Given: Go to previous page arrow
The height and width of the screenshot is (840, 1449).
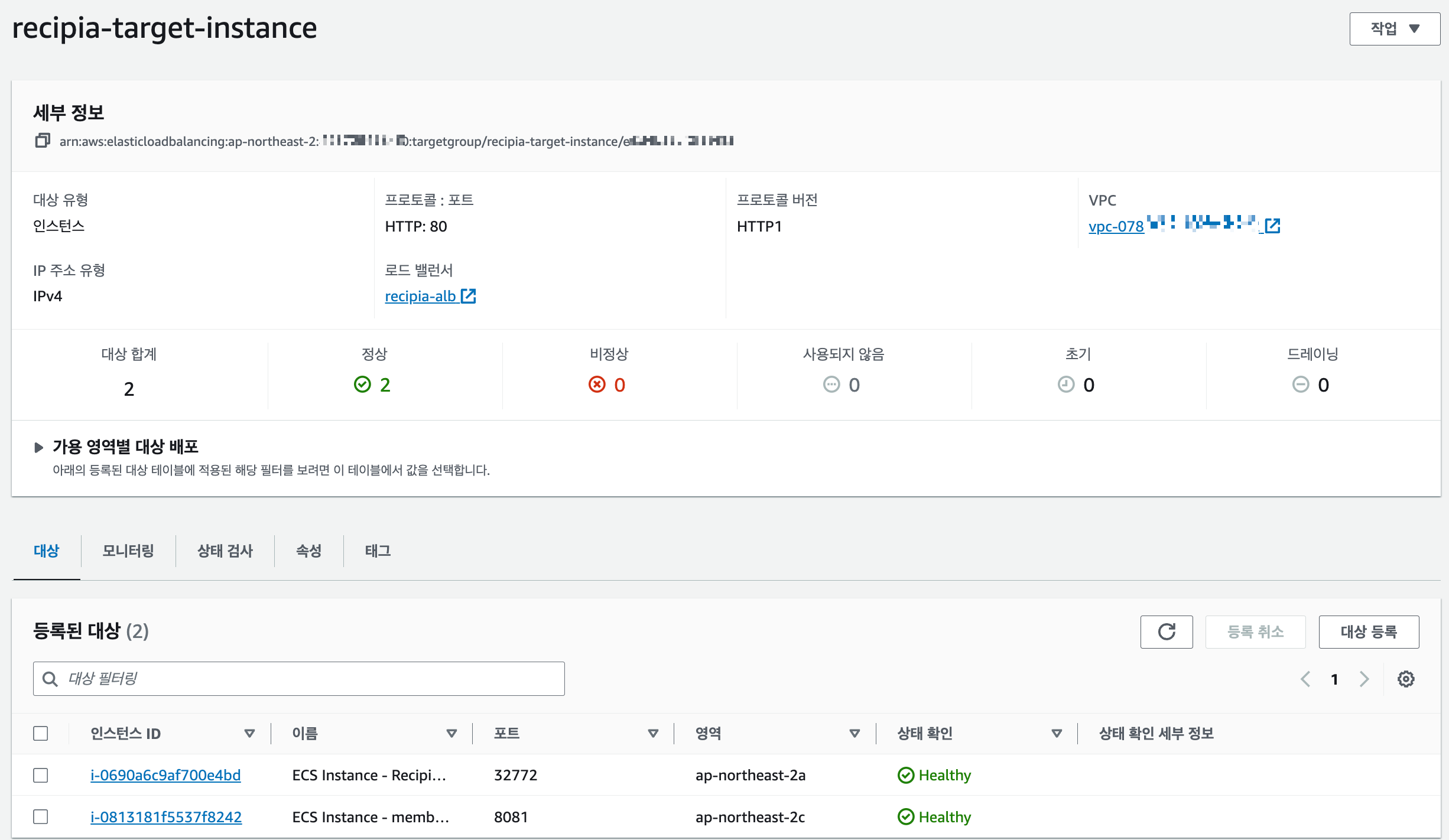Looking at the screenshot, I should tap(1305, 679).
